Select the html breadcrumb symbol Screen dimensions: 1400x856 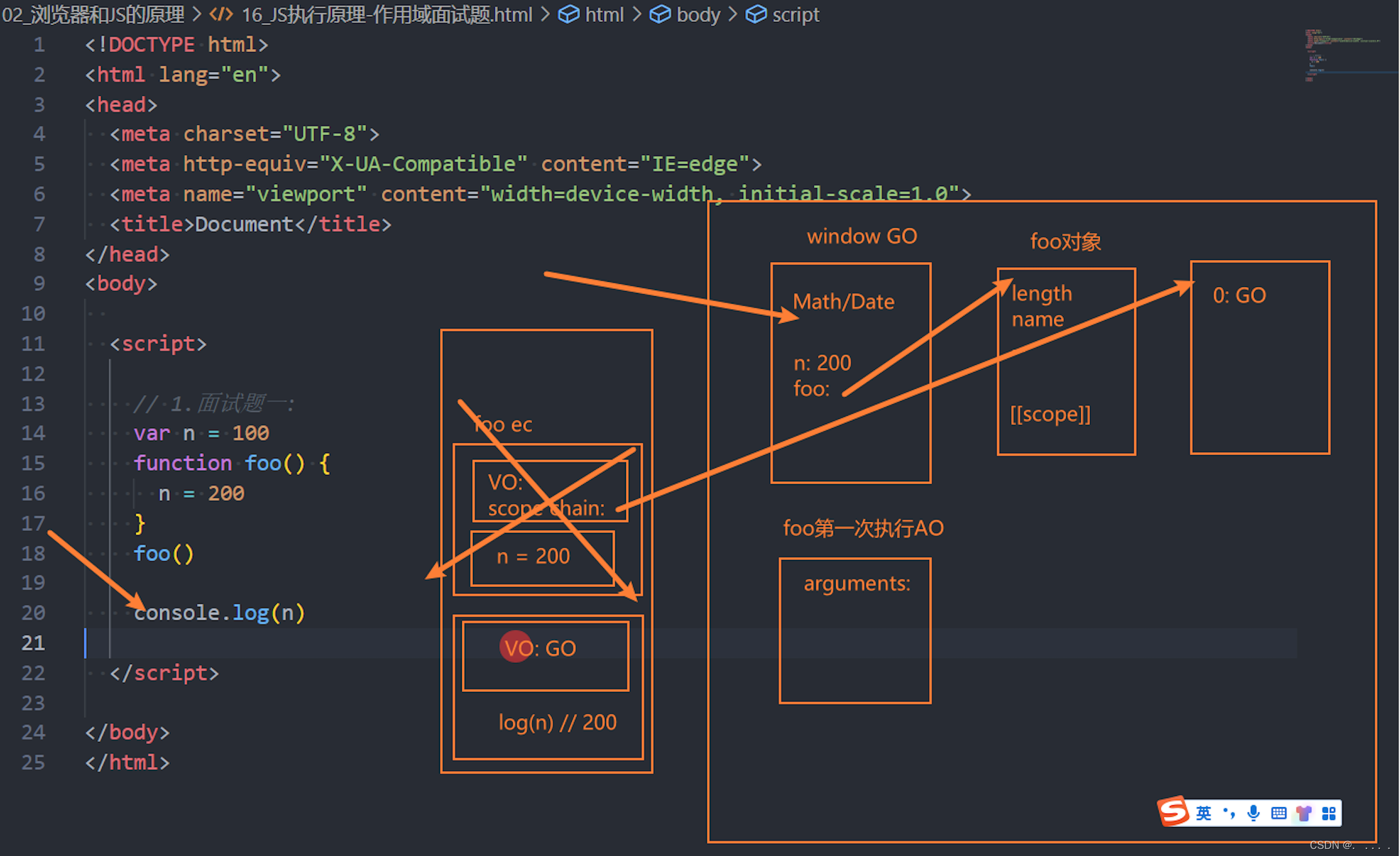591,14
